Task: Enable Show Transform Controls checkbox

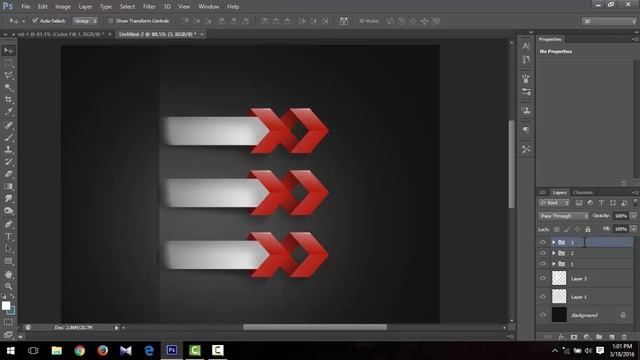Action: 110,21
